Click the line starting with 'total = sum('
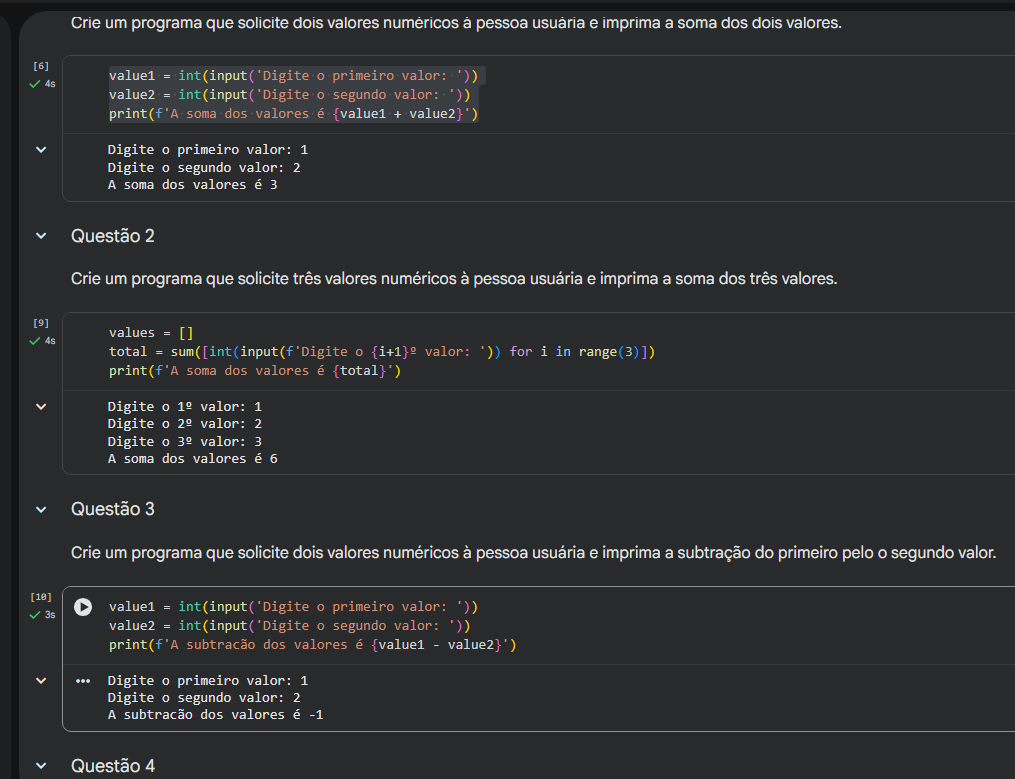 [382, 352]
